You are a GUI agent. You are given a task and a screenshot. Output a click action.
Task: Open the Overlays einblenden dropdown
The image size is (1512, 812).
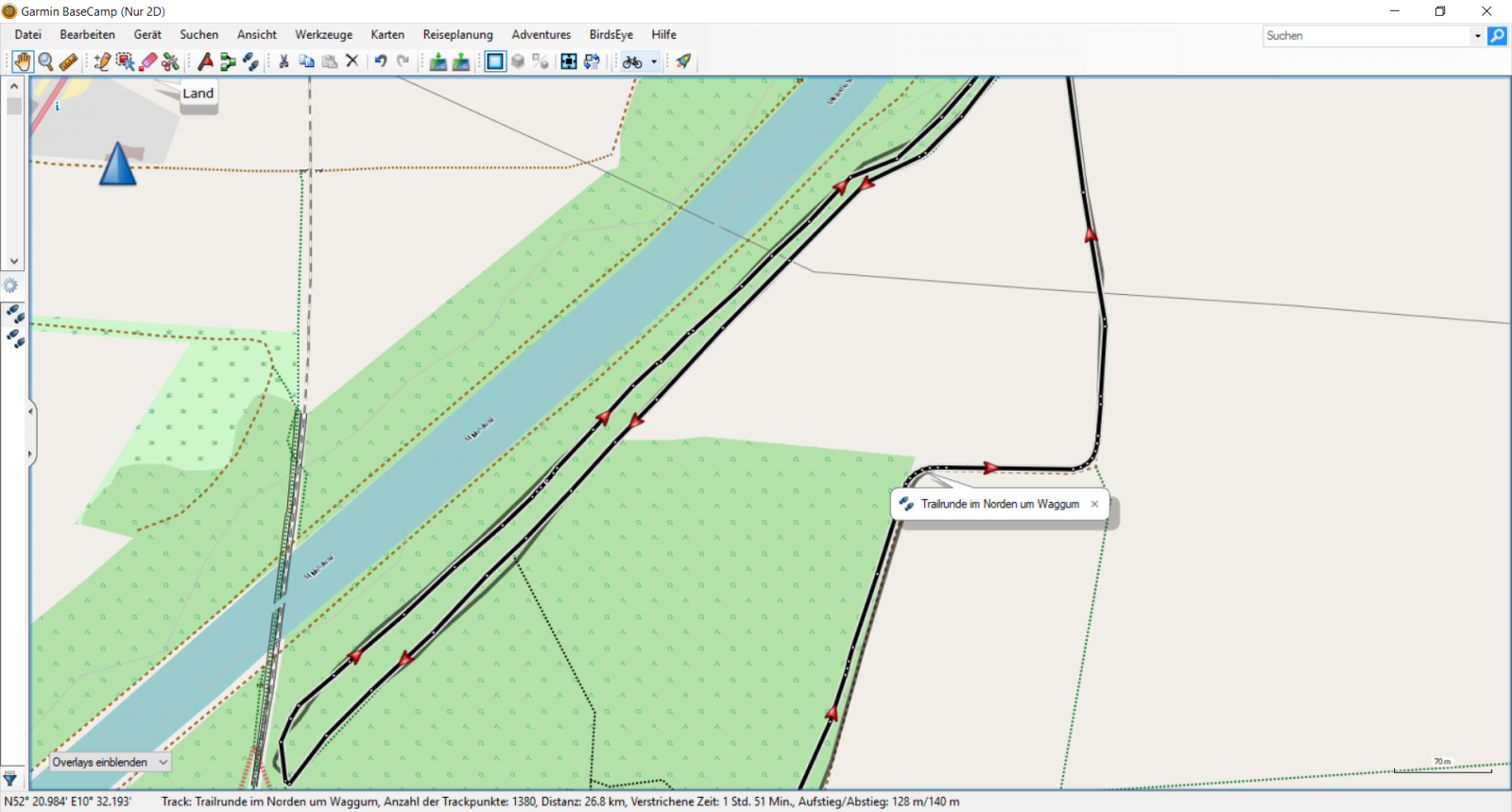[x=110, y=762]
